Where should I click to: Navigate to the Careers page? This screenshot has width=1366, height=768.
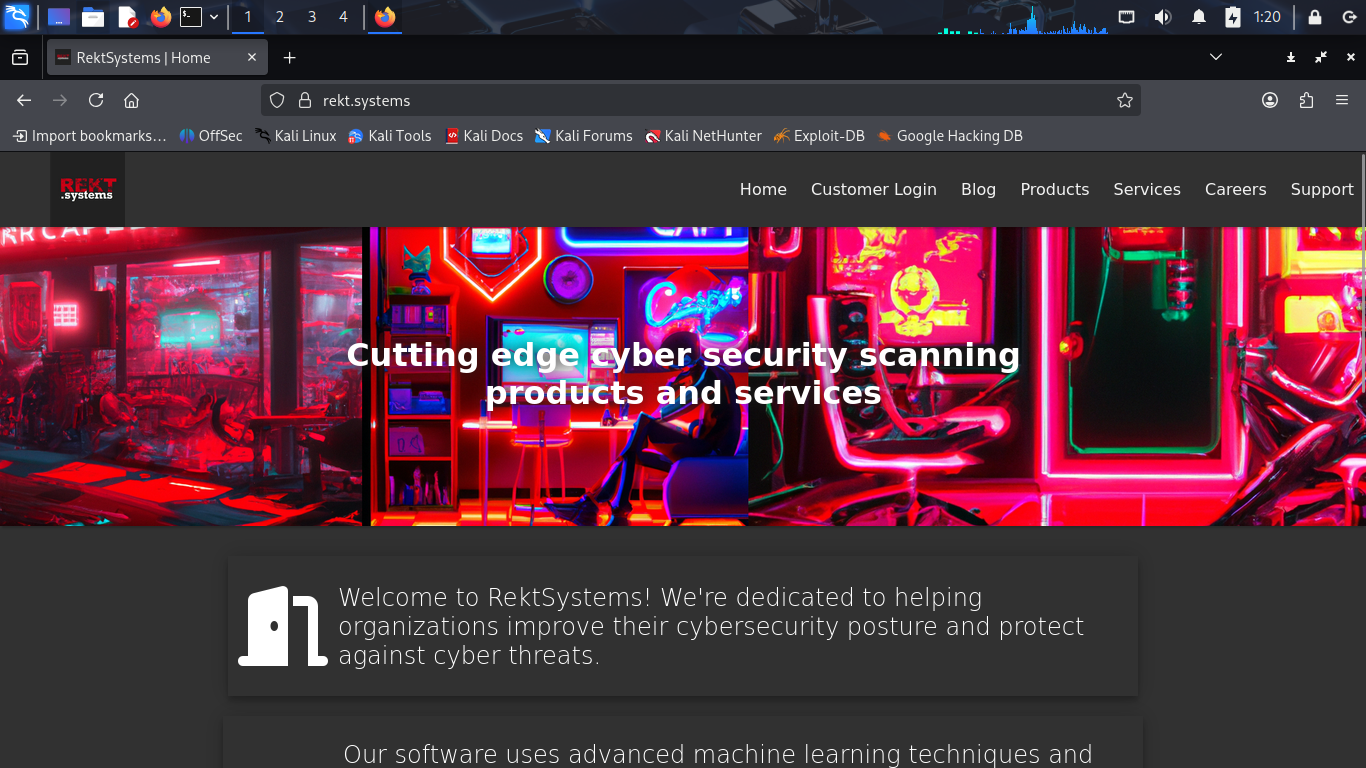coord(1235,189)
